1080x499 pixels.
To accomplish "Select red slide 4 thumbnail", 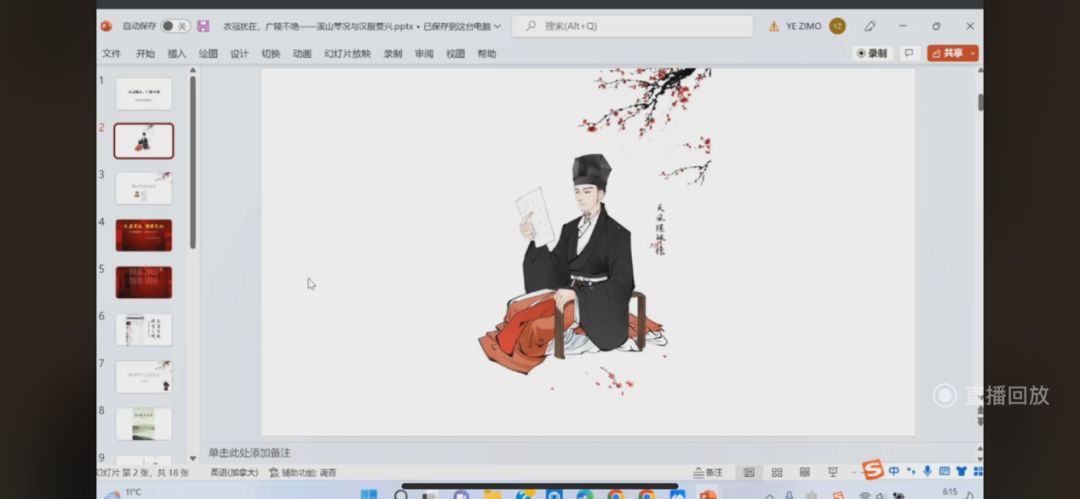I will 144,235.
